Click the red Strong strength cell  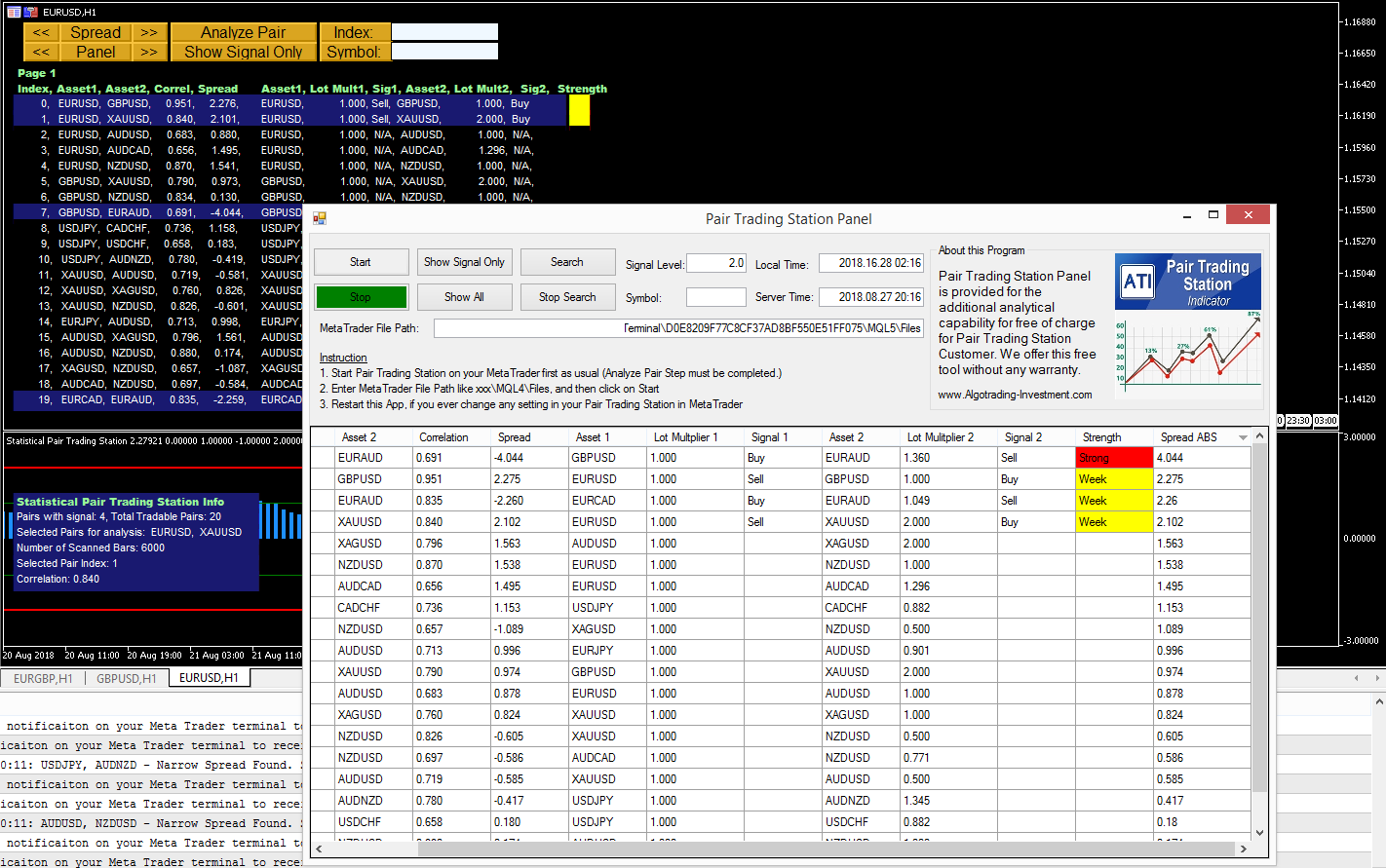click(x=1114, y=458)
